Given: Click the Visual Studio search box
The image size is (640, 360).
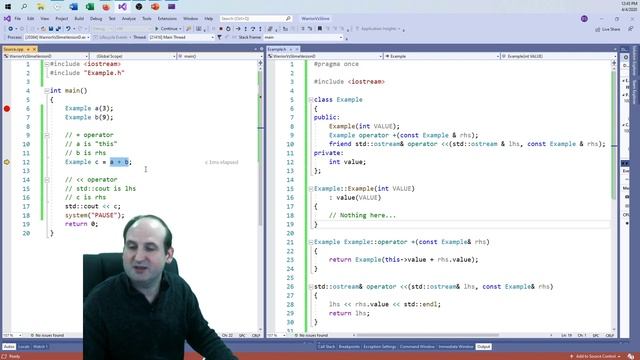Looking at the screenshot, I should point(256,18).
